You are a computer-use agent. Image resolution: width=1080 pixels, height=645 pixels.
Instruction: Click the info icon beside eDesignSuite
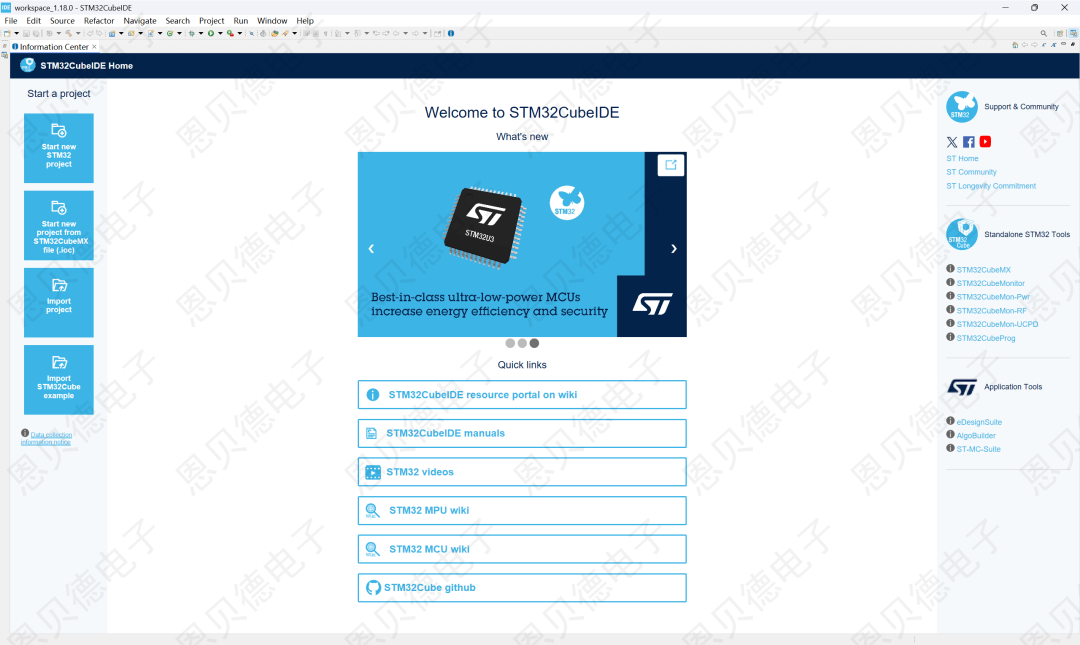pos(951,421)
